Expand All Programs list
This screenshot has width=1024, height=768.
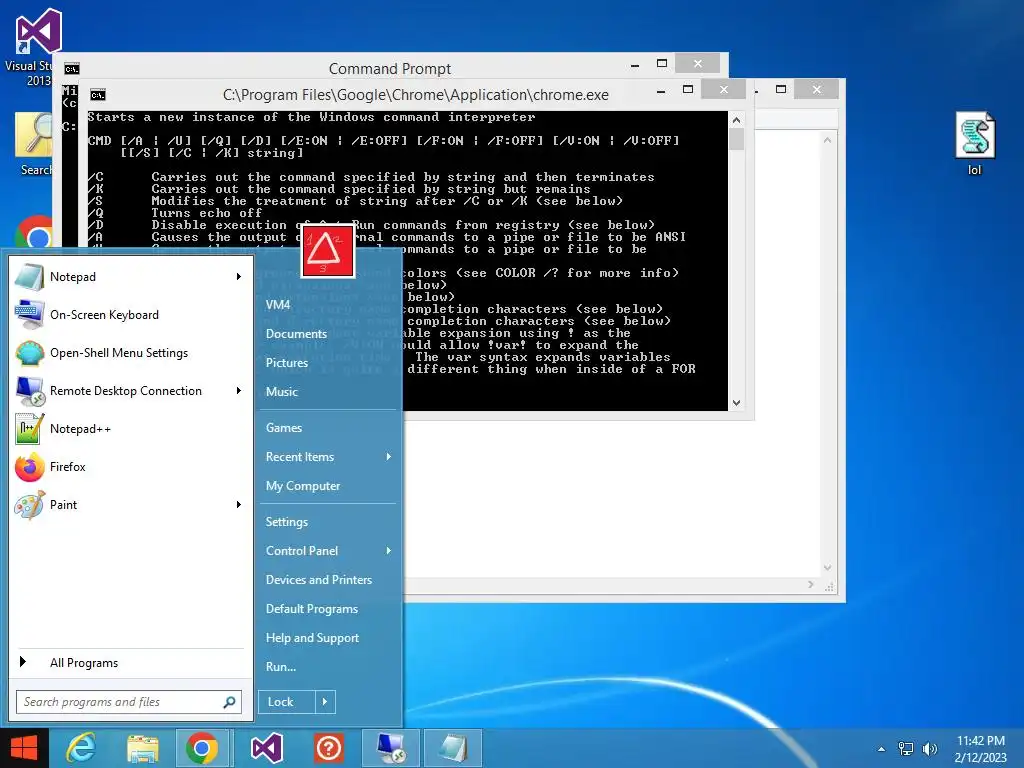pos(129,663)
